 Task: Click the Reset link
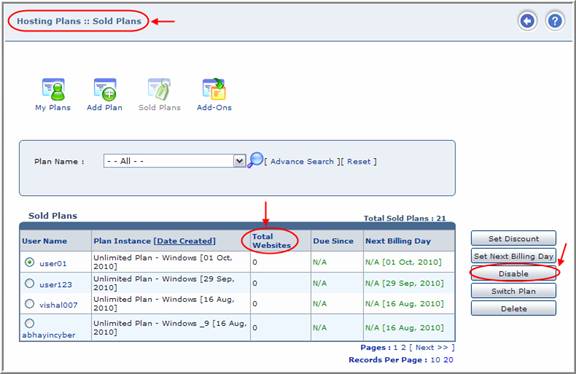pyautogui.click(x=359, y=162)
